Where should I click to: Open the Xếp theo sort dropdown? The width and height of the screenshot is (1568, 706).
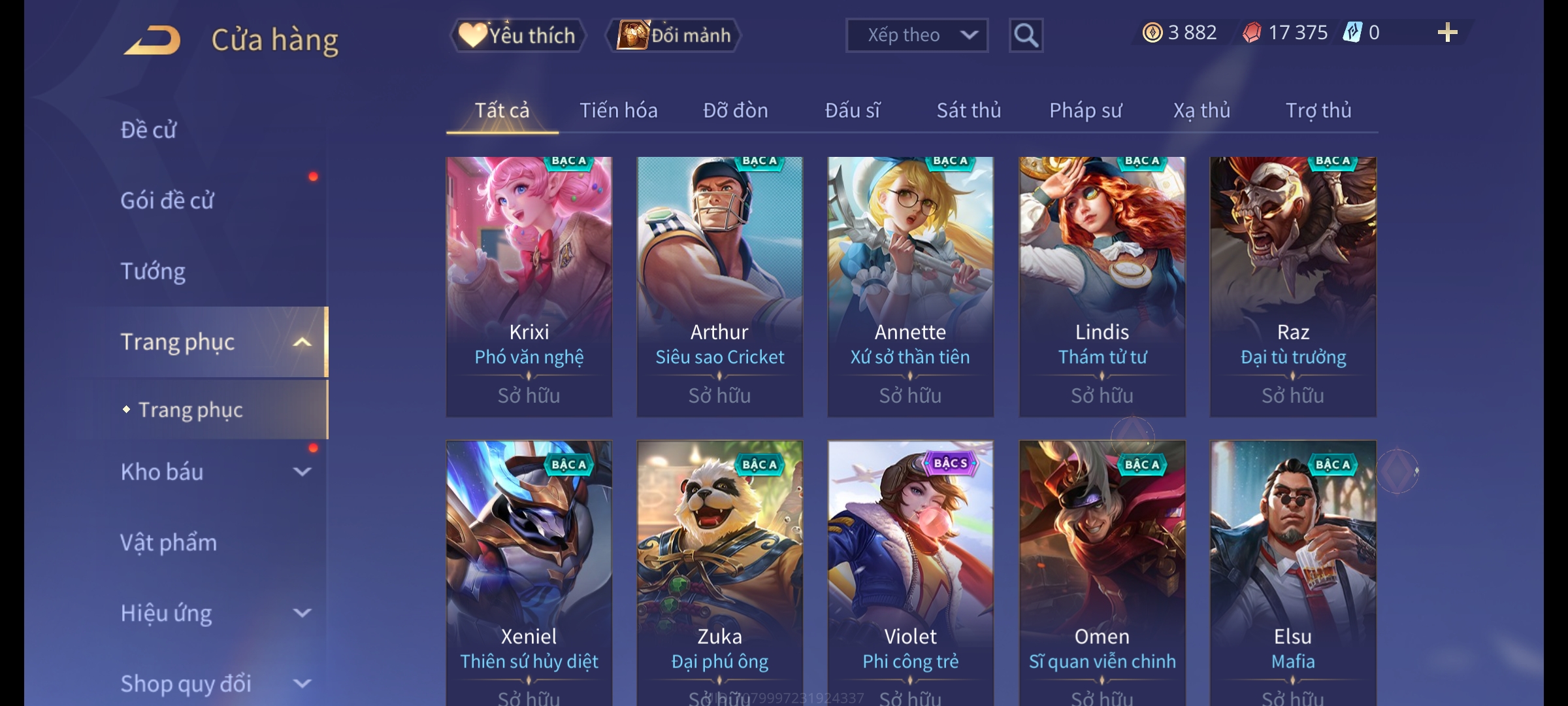[x=917, y=35]
